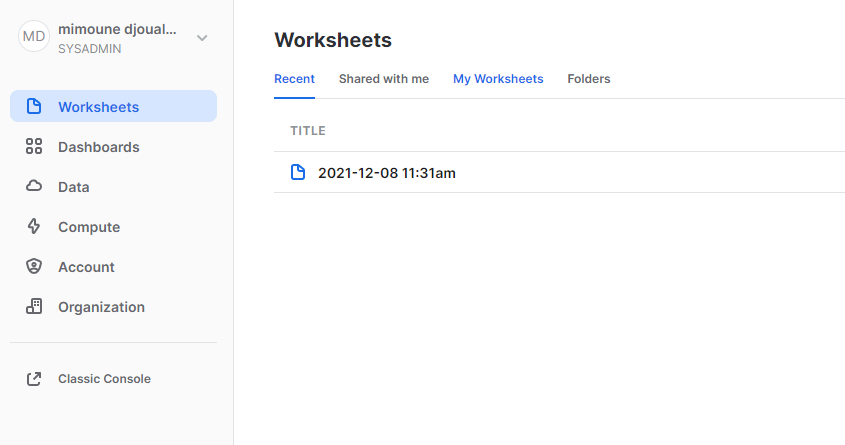
Task: Open the 2021-12-08 11:31am worksheet
Action: click(387, 173)
